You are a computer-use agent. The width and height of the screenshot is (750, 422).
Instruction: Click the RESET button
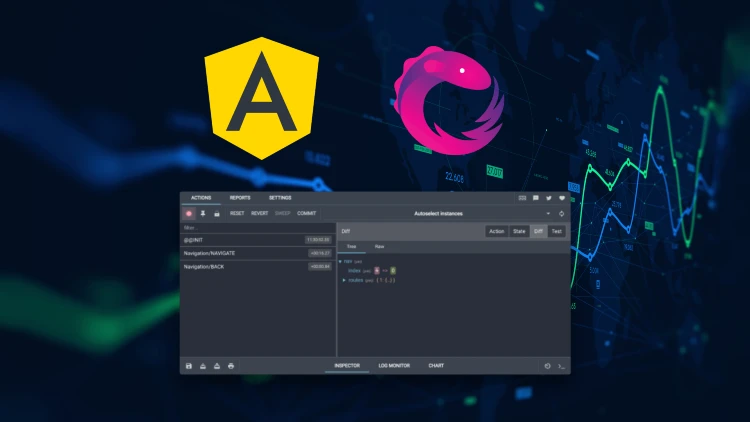click(237, 213)
